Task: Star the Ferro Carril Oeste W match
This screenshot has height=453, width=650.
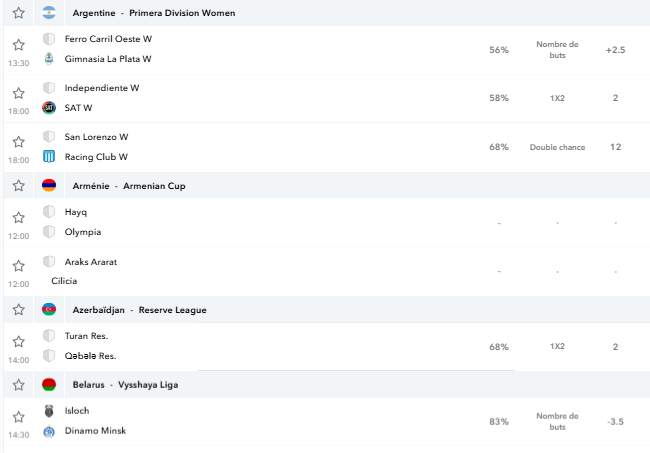Action: click(18, 45)
